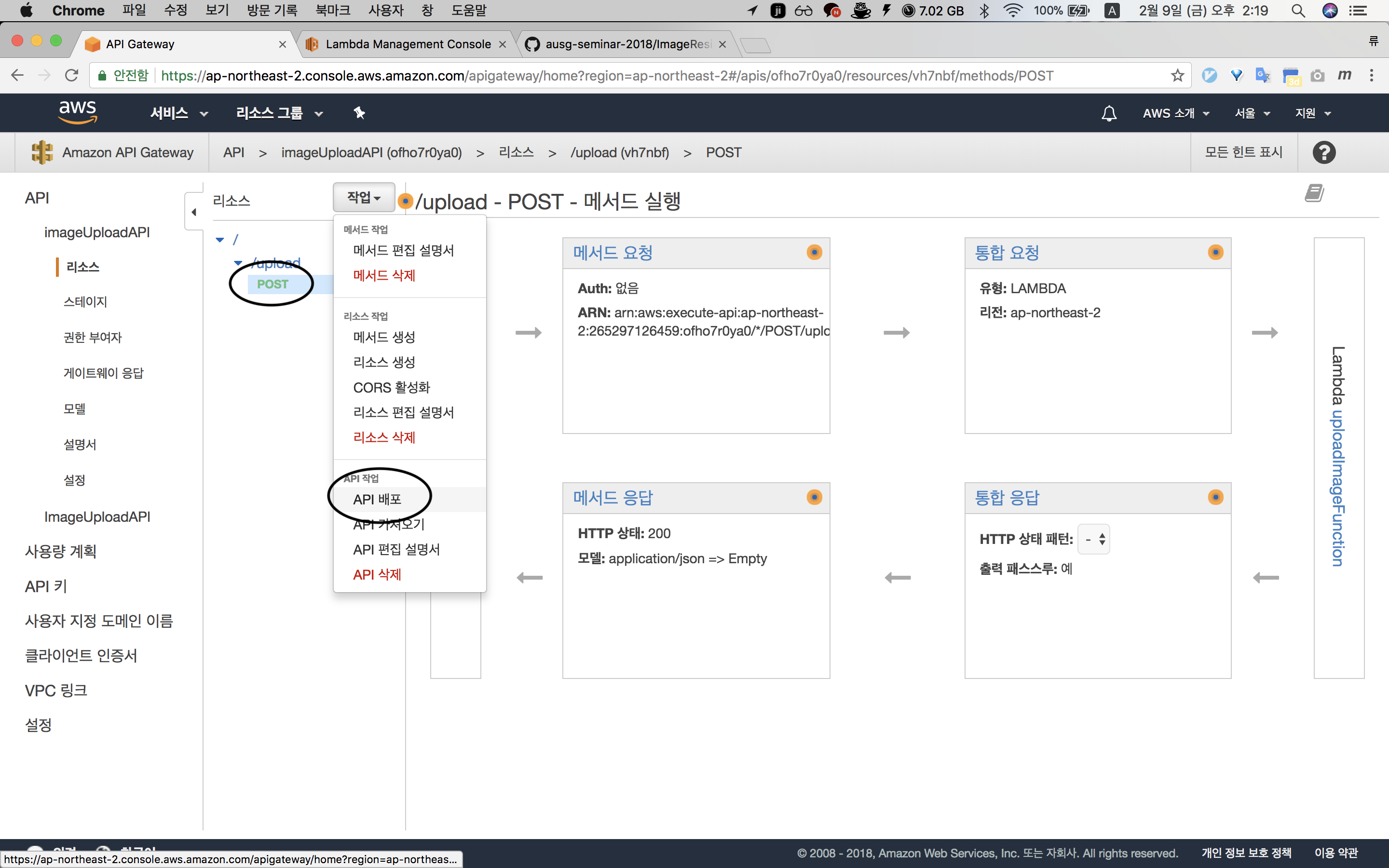Click the hint dot on 메서드 요청 box
This screenshot has height=868, width=1389.
coord(814,252)
